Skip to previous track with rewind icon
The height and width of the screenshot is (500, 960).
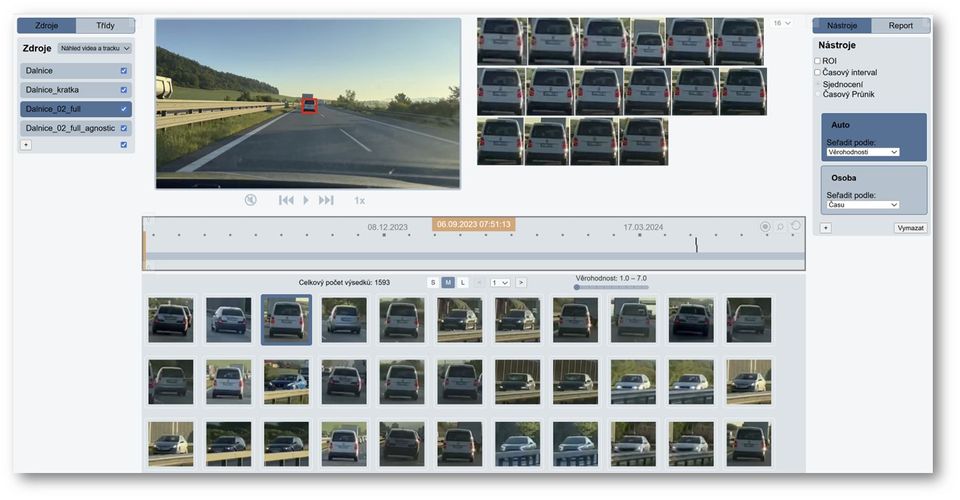286,200
